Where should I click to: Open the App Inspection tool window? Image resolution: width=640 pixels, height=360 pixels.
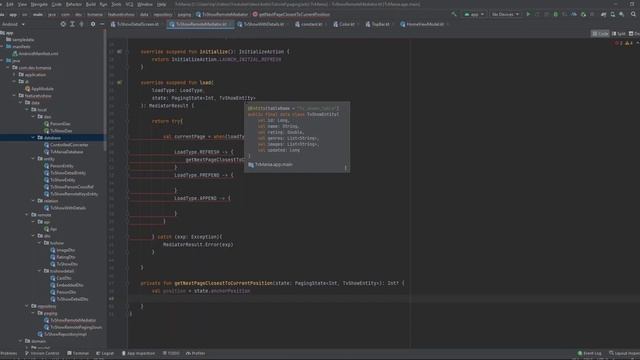click(x=138, y=353)
